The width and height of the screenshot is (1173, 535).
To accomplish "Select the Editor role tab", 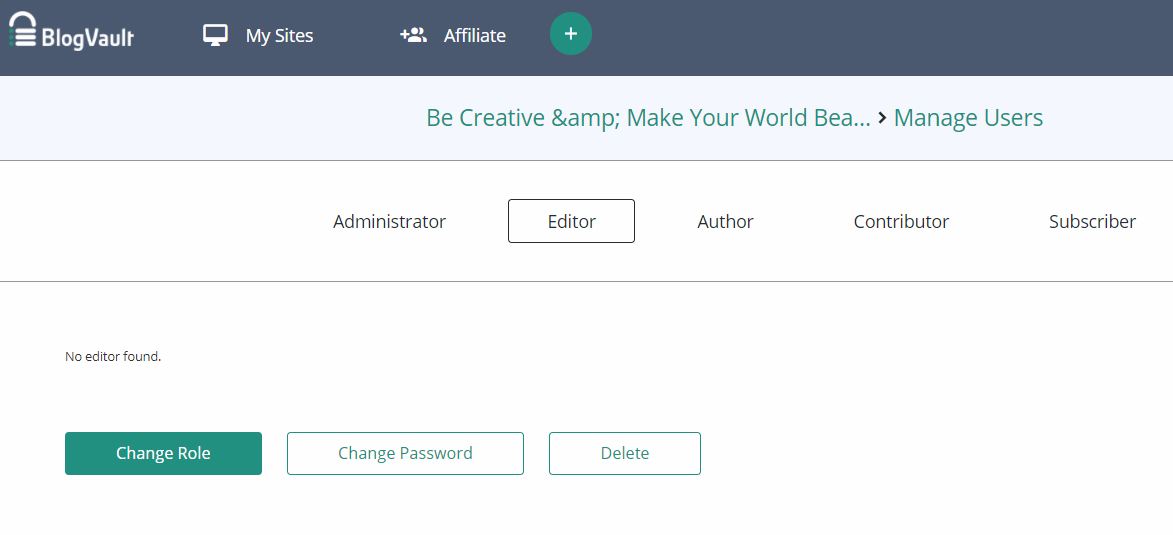I will pyautogui.click(x=571, y=221).
